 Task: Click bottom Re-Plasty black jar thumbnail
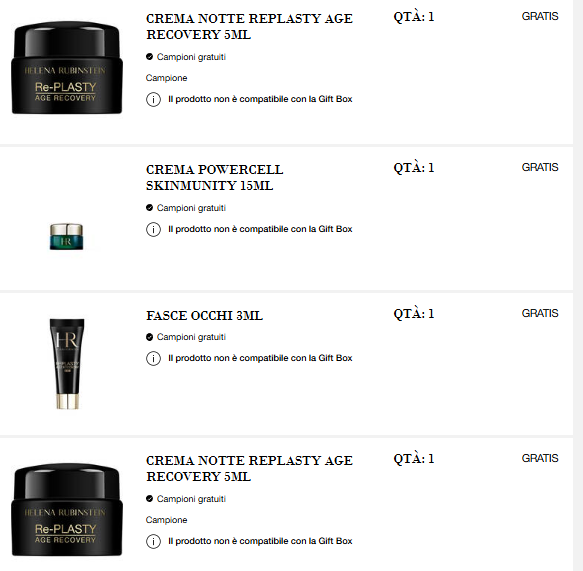[67, 510]
